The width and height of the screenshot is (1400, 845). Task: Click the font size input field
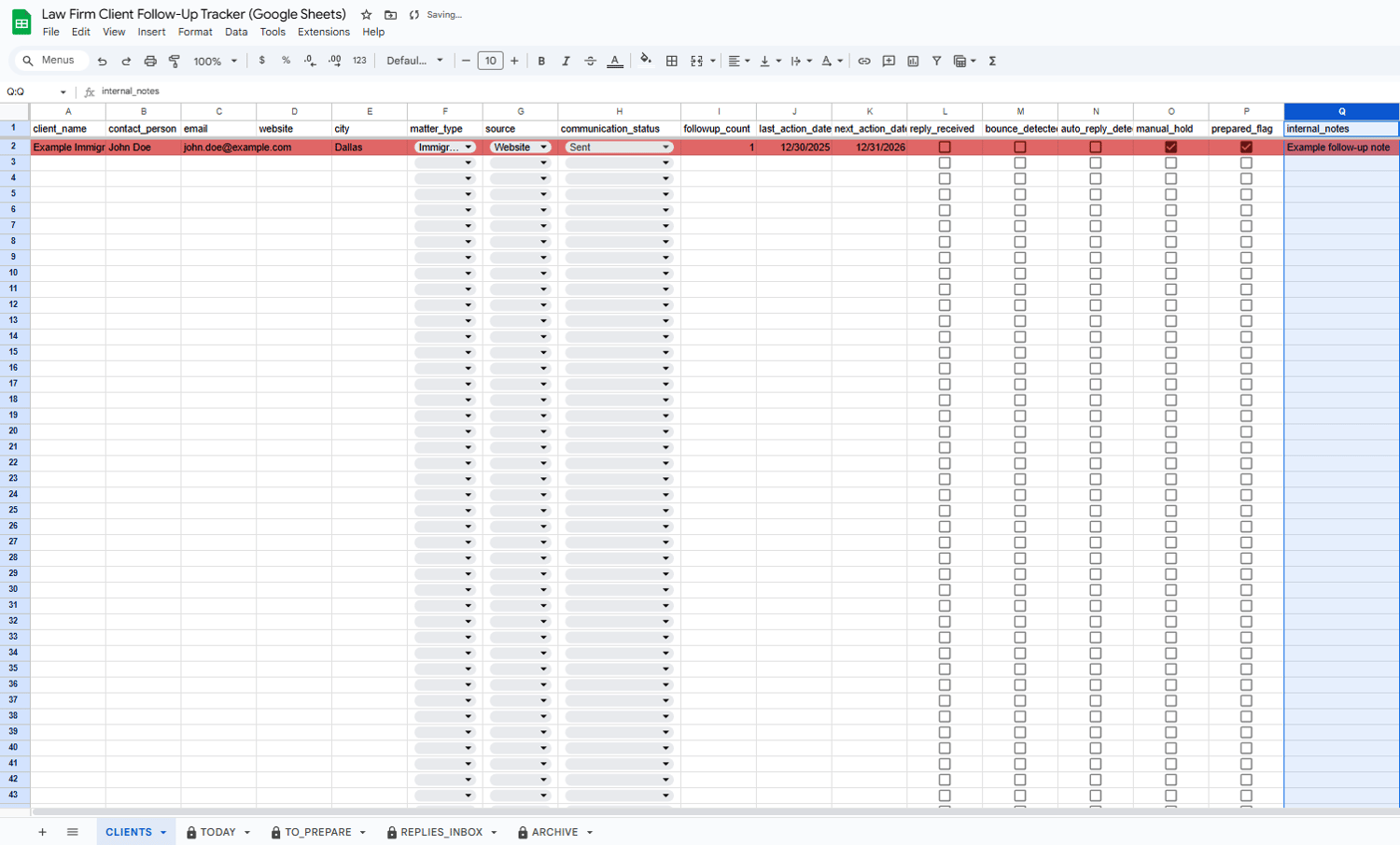click(490, 61)
